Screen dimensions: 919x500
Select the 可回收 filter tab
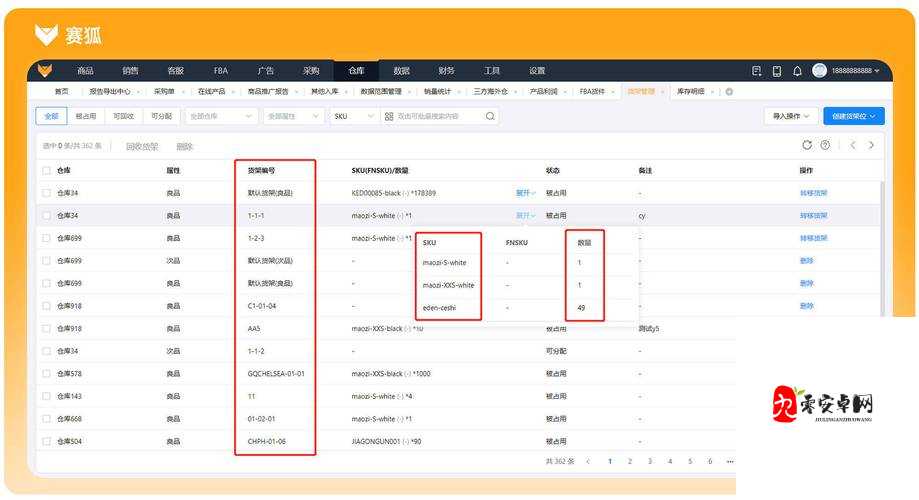tap(123, 116)
